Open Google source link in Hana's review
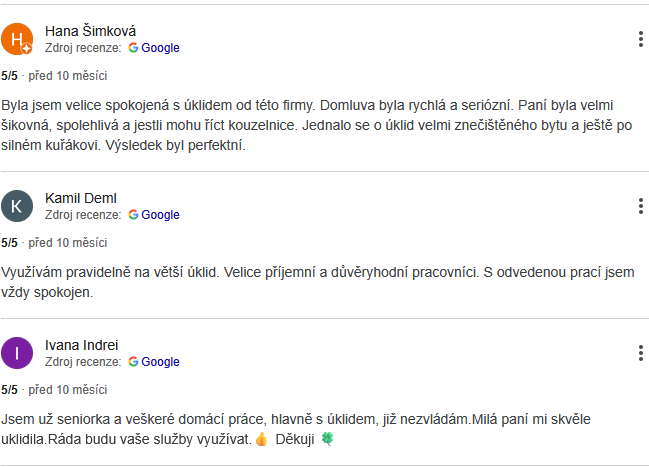The width and height of the screenshot is (649, 467). click(160, 48)
